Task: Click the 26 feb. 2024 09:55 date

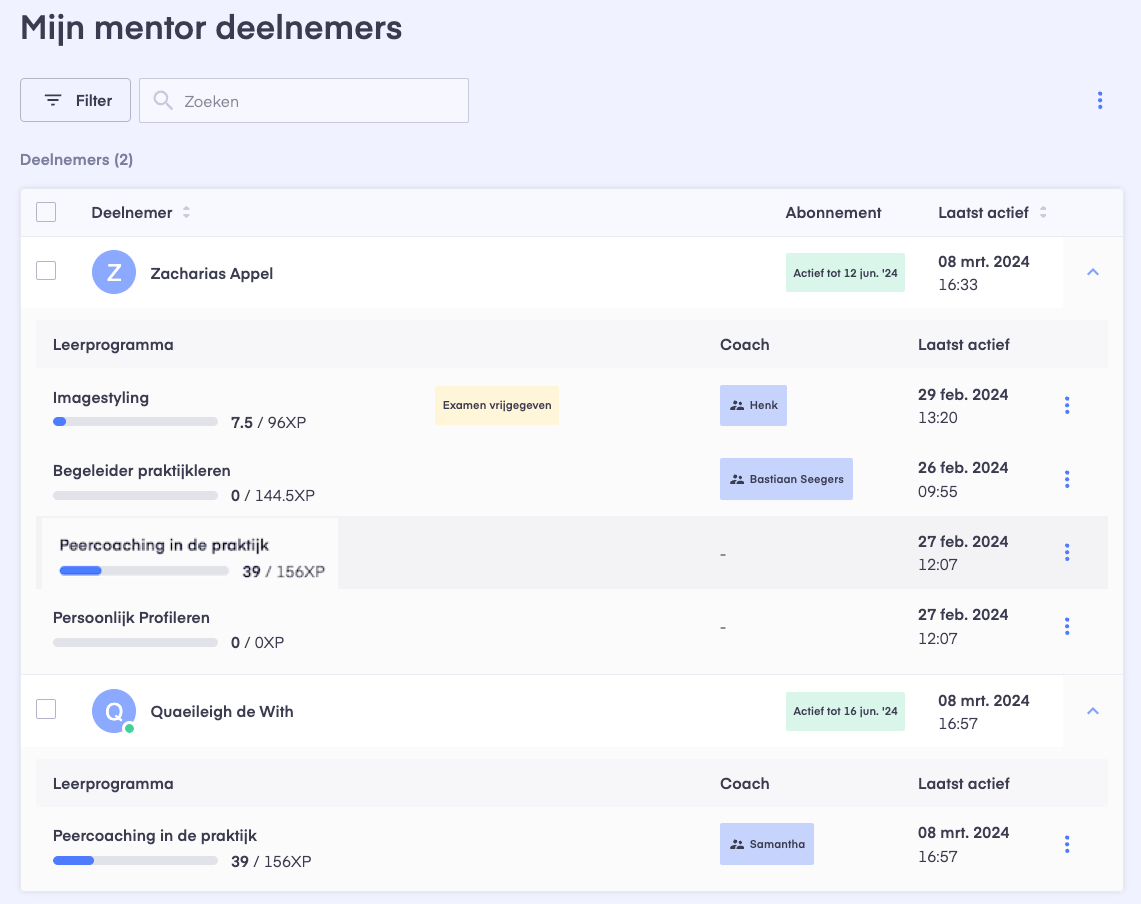Action: pos(963,480)
